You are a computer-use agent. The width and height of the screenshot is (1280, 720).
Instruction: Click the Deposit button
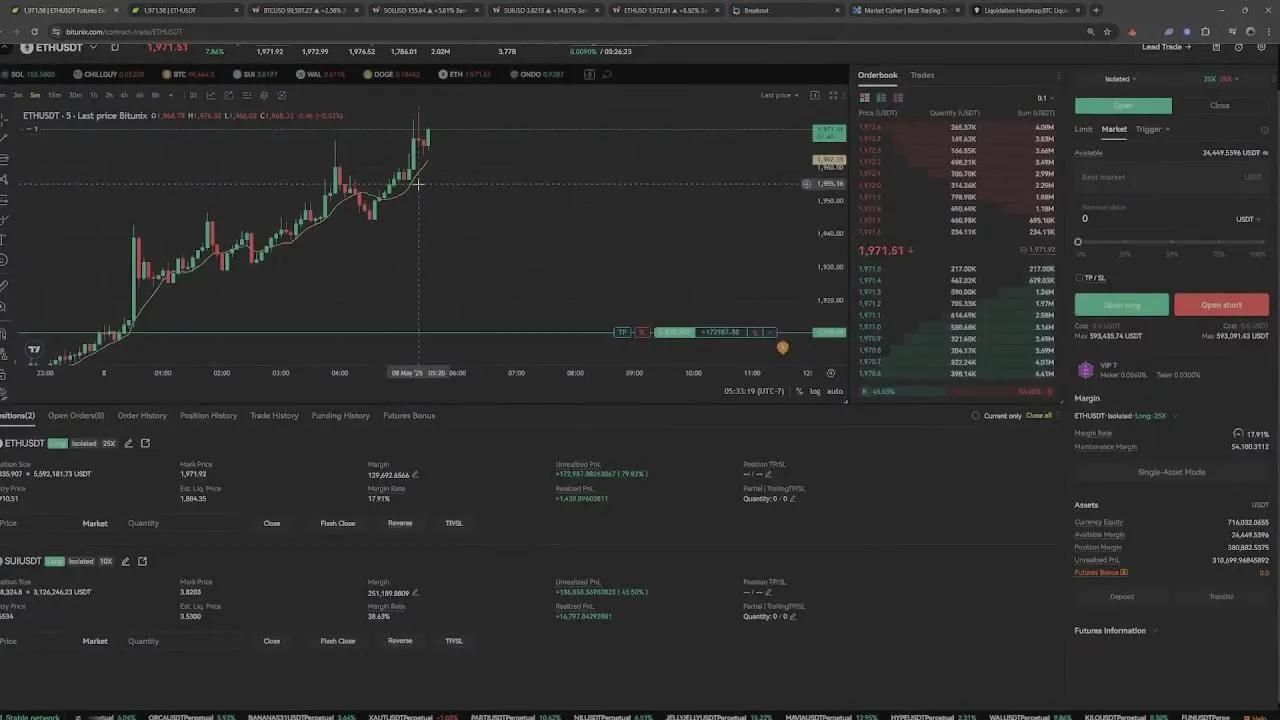pyautogui.click(x=1122, y=597)
